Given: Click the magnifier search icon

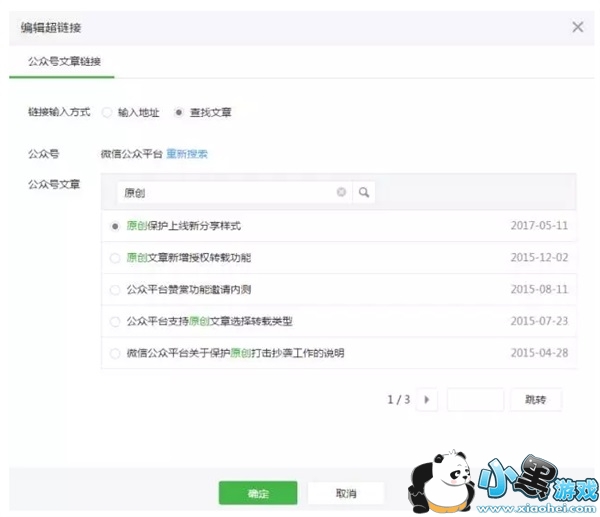Looking at the screenshot, I should point(364,192).
